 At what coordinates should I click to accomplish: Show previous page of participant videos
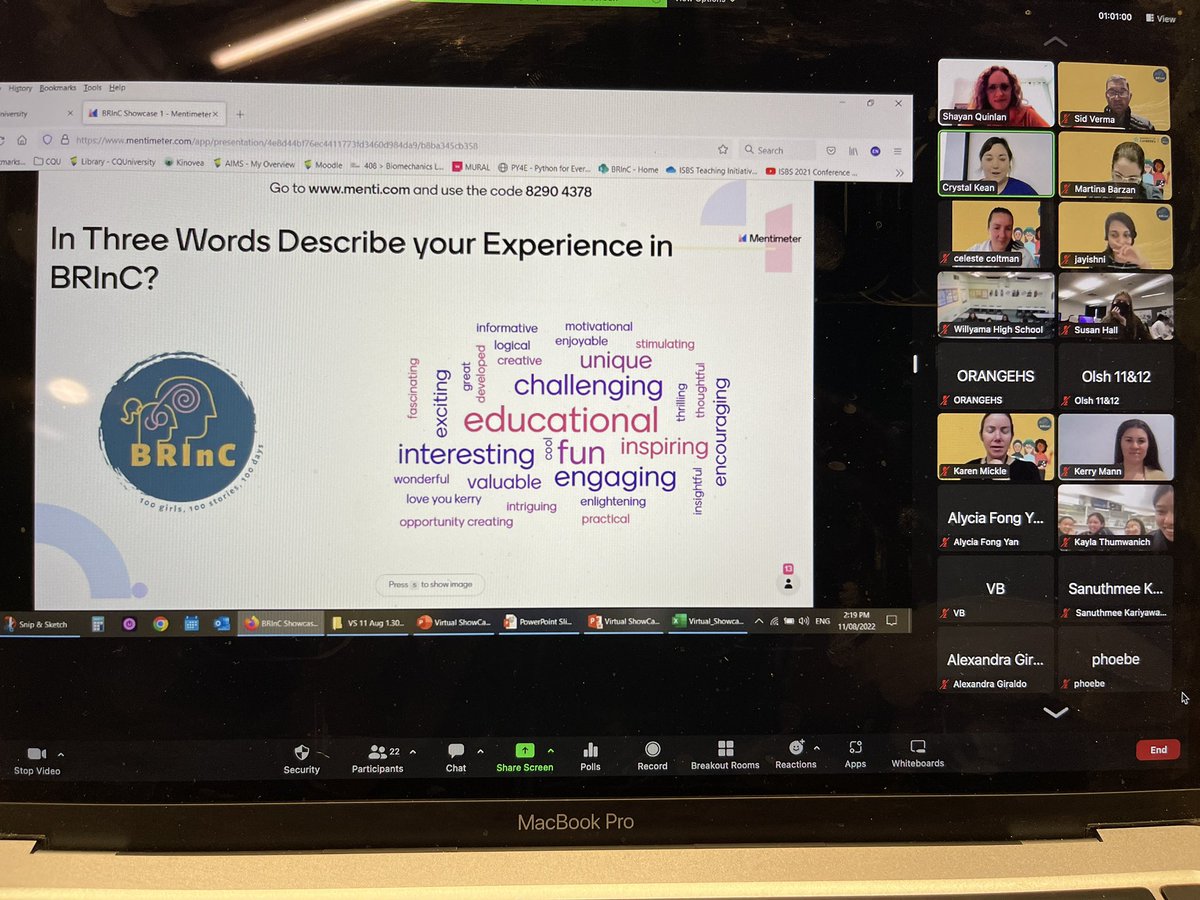pyautogui.click(x=1055, y=42)
